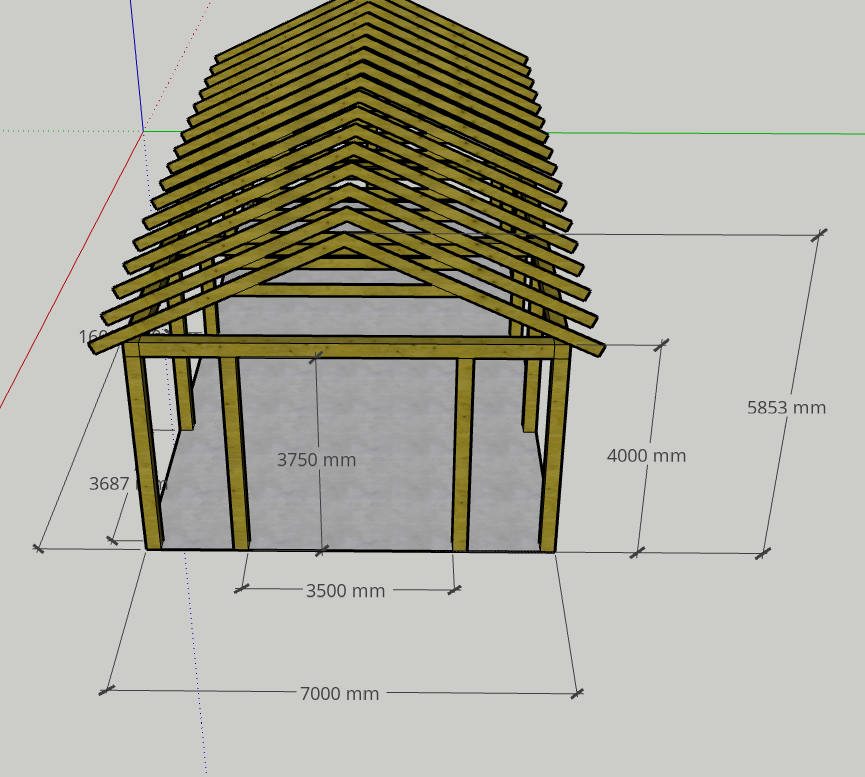Click the apex of the front rafters
Viewport: 865px width, 777px height.
pyautogui.click(x=346, y=240)
